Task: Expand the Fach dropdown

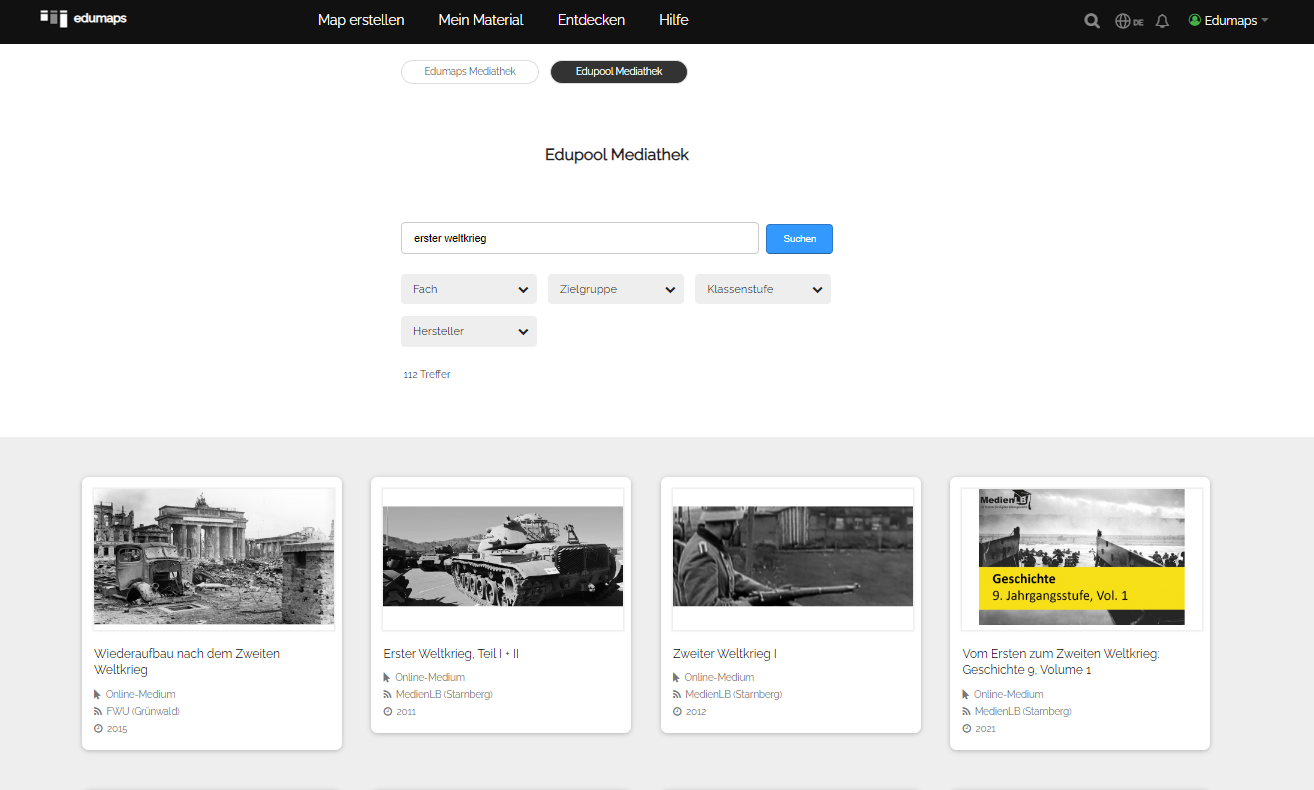Action: click(469, 289)
